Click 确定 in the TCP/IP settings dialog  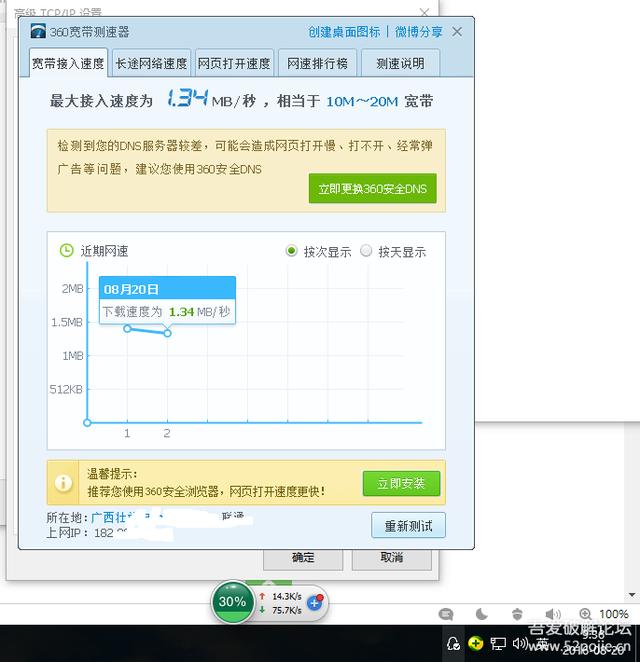303,558
